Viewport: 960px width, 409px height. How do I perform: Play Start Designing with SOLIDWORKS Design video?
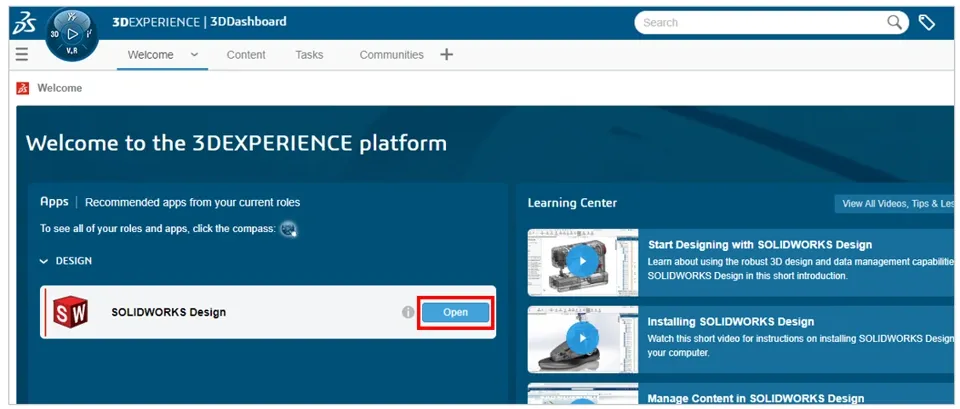(583, 262)
